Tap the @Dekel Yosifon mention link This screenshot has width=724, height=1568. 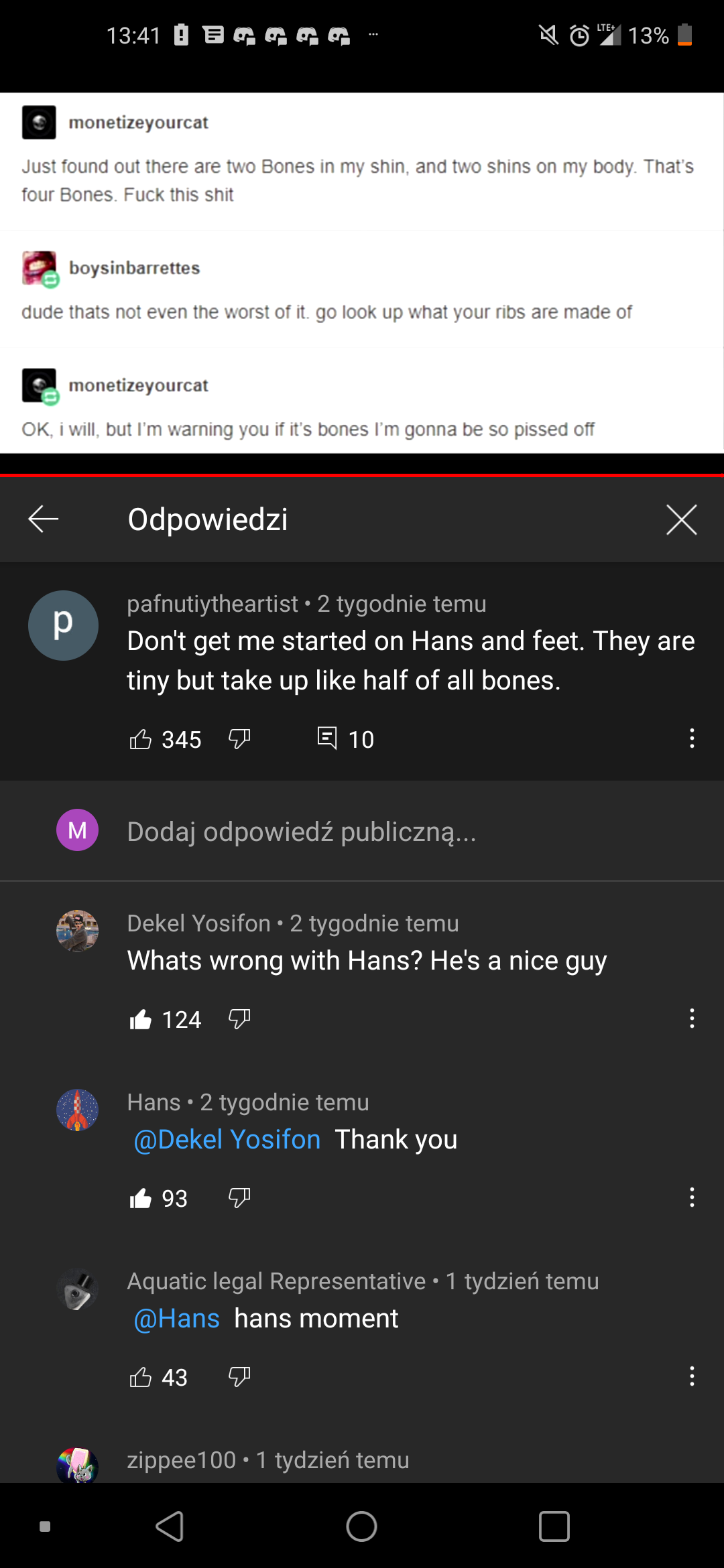pos(226,1138)
